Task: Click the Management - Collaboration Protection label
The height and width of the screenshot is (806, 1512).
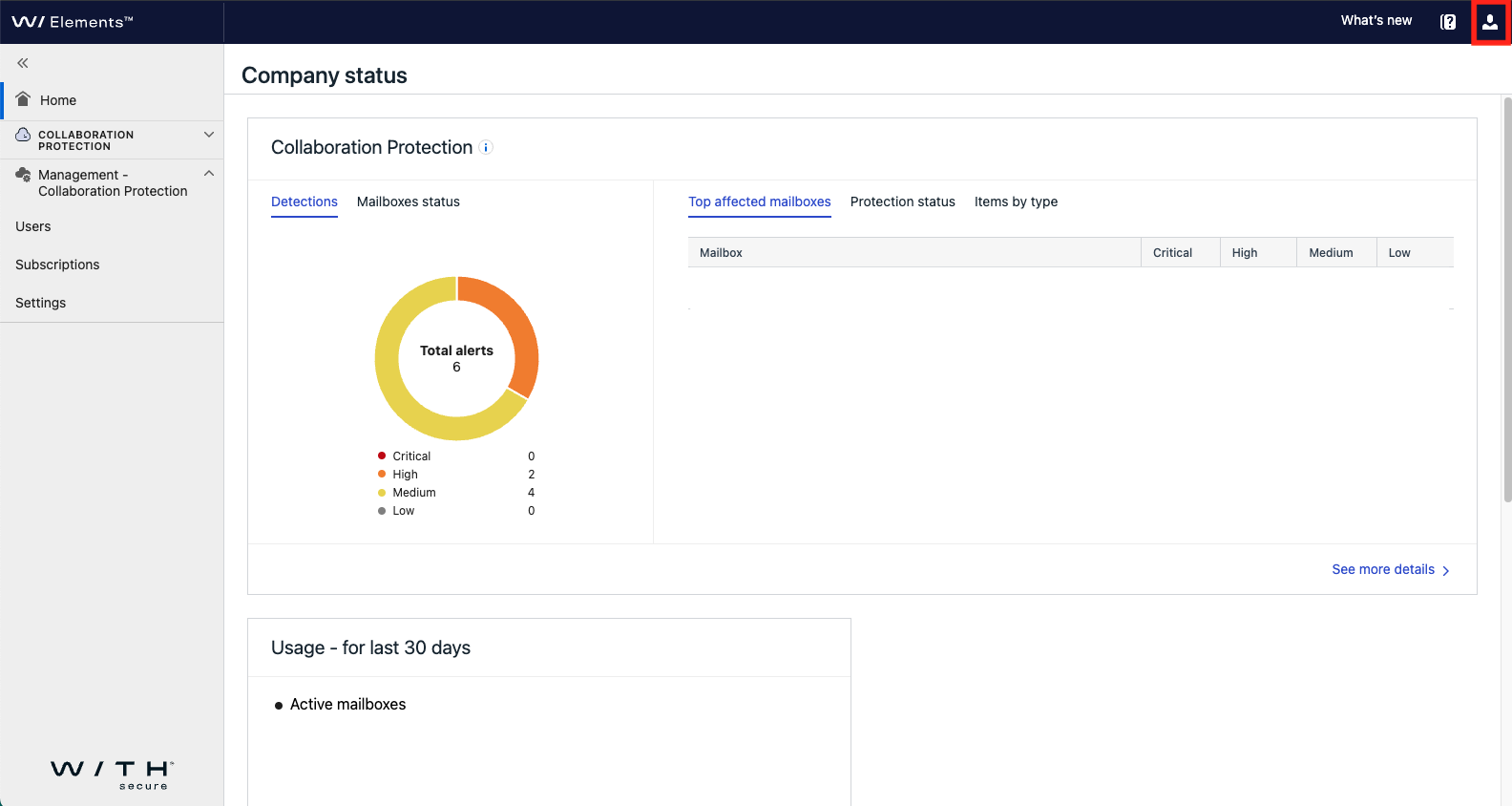Action: (113, 182)
